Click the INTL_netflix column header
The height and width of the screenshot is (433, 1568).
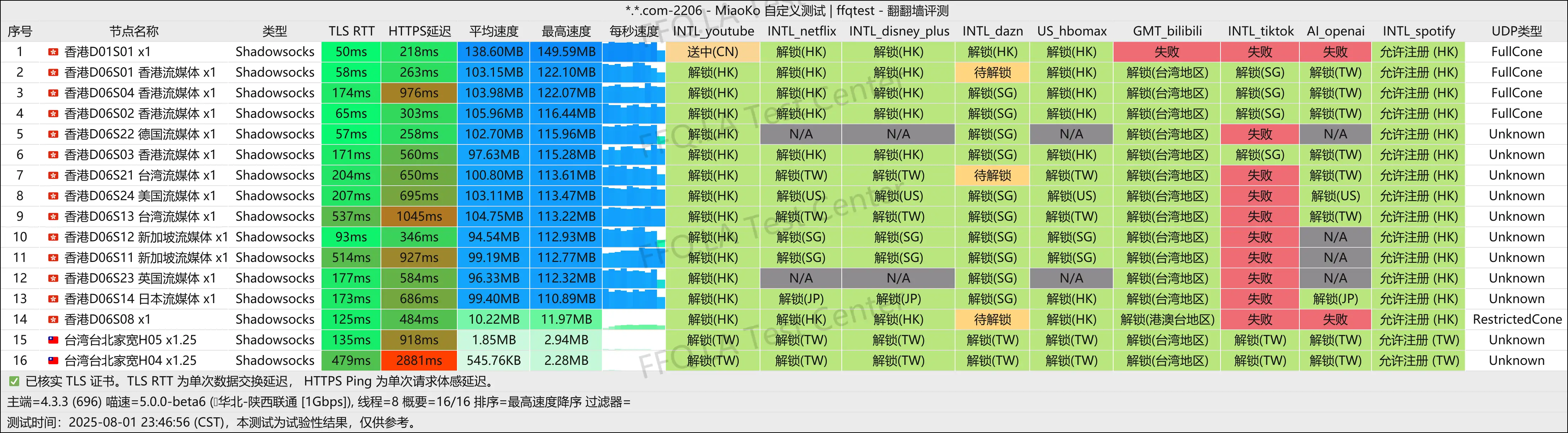coord(801,31)
